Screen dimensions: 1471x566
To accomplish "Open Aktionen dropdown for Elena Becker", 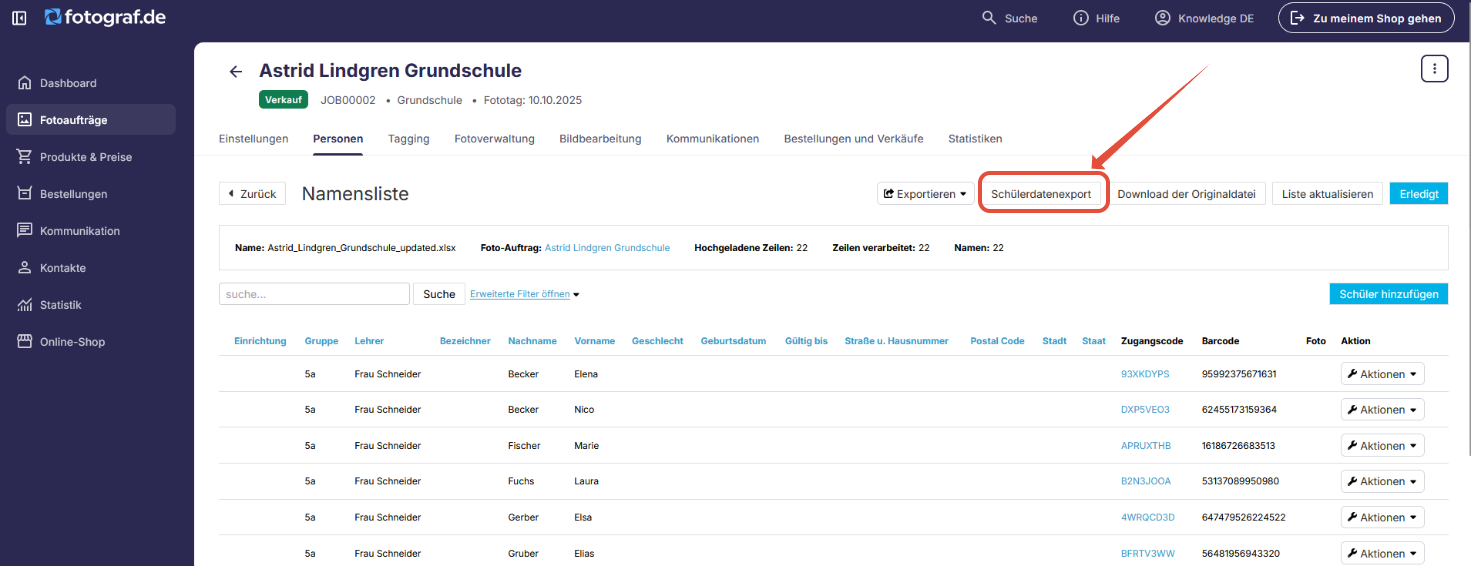I will pyautogui.click(x=1382, y=374).
